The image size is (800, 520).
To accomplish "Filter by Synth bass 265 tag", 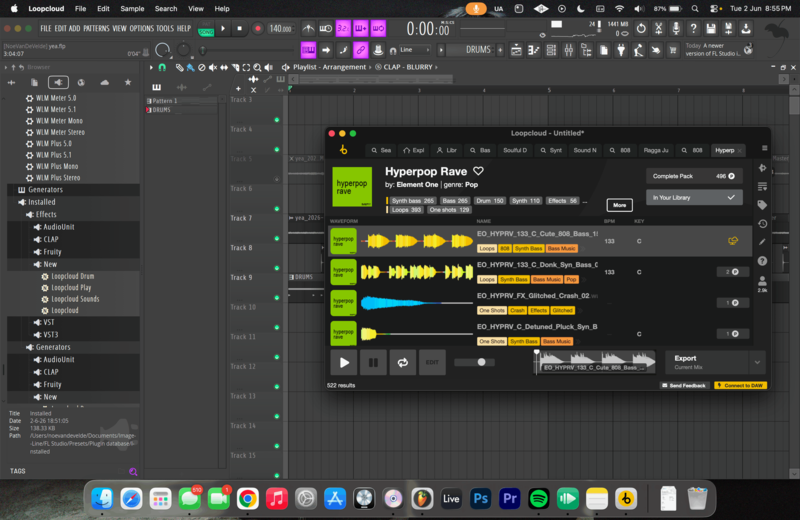I will pyautogui.click(x=413, y=201).
